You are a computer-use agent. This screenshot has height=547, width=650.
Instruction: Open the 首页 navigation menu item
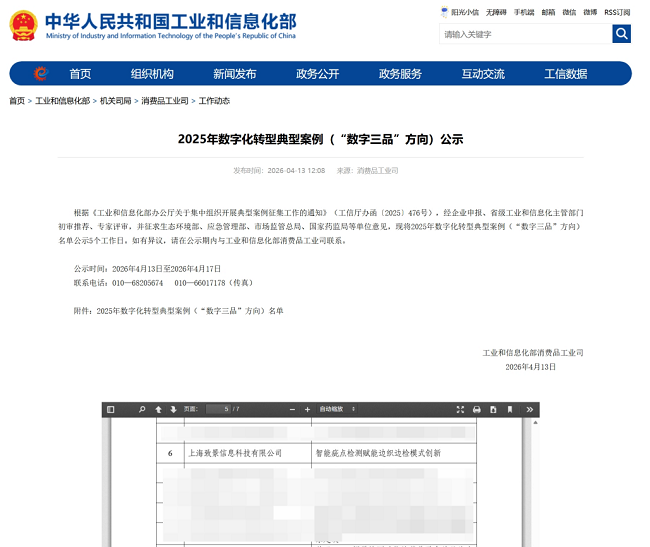[x=80, y=74]
